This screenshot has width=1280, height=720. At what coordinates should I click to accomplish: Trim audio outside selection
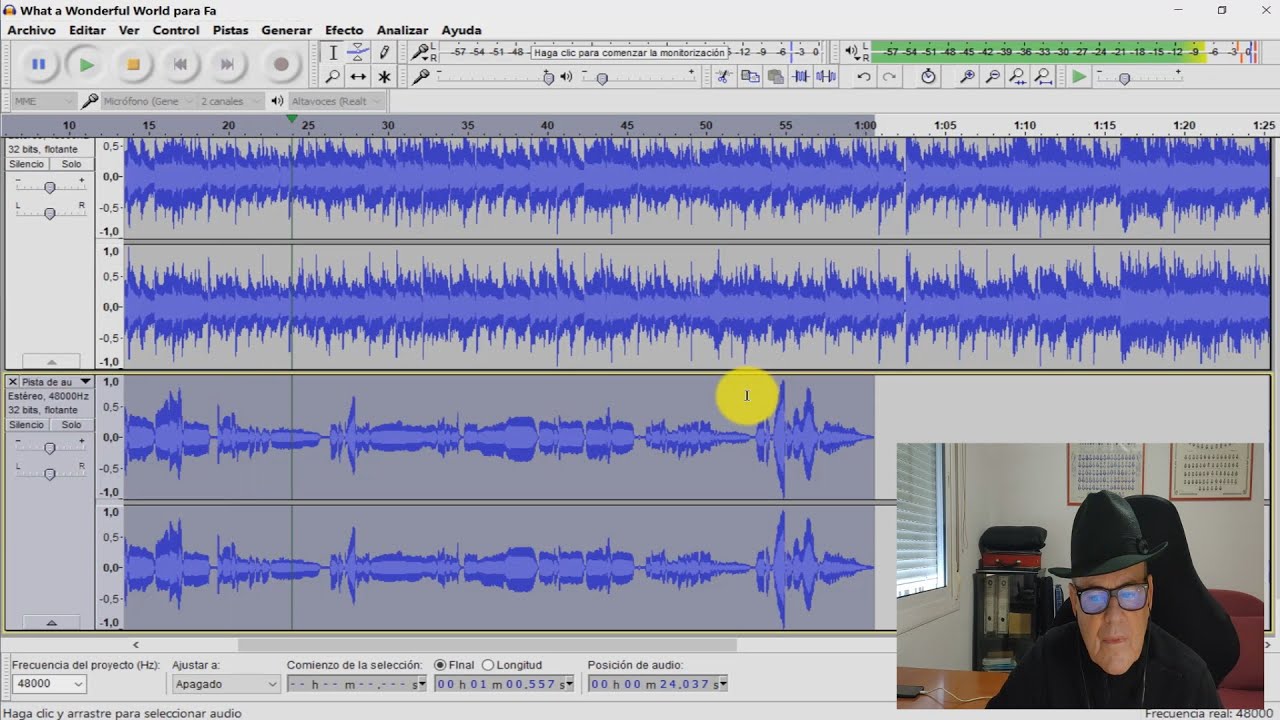(x=800, y=76)
